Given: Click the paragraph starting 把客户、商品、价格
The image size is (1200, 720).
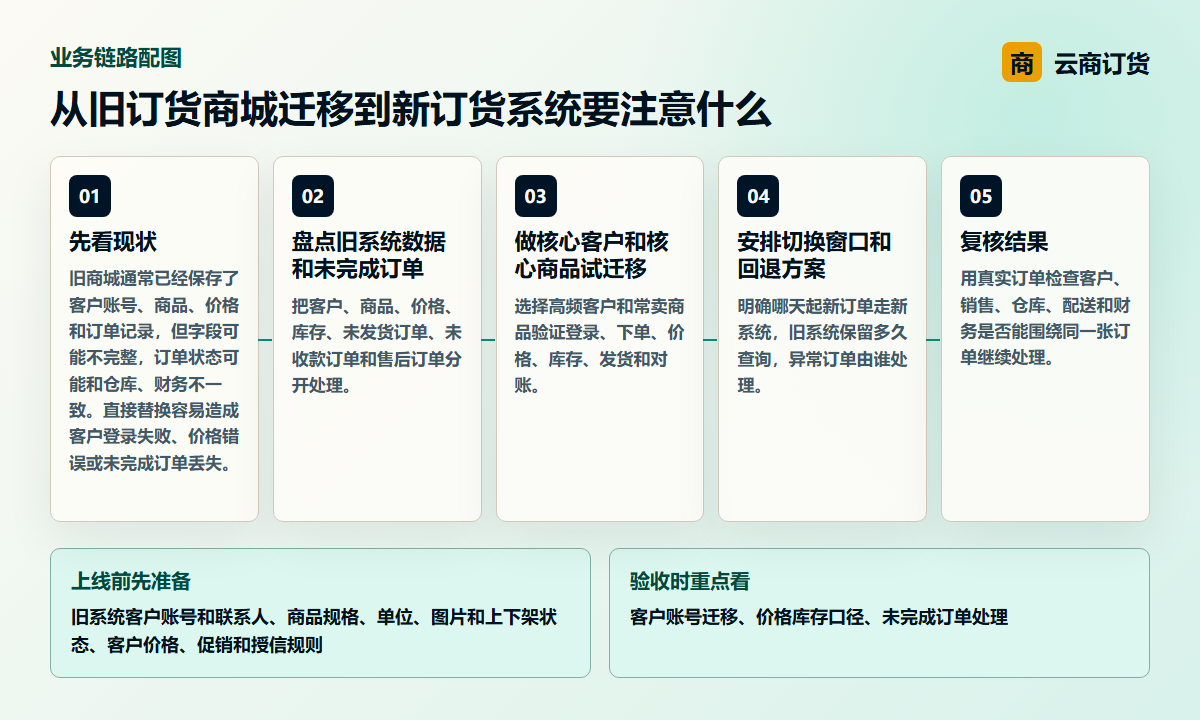Looking at the screenshot, I should click(x=377, y=346).
